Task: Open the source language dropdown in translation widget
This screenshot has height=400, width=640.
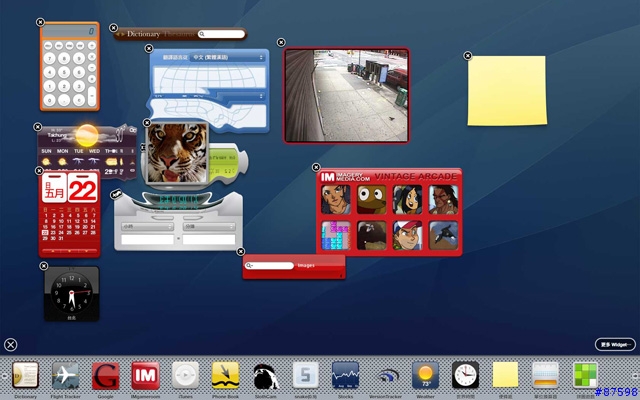Action: point(228,58)
